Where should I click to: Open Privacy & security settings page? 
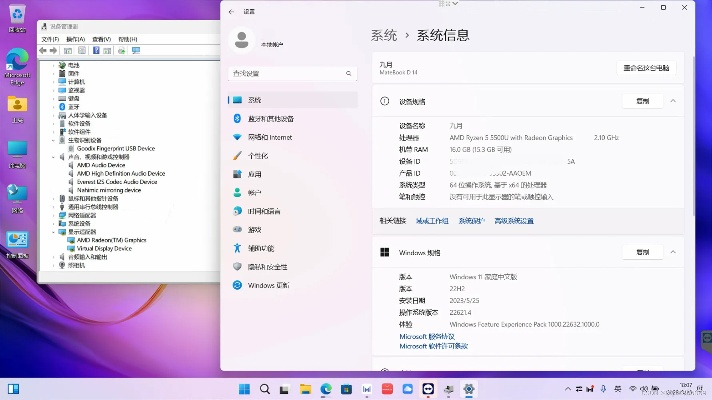click(x=267, y=267)
